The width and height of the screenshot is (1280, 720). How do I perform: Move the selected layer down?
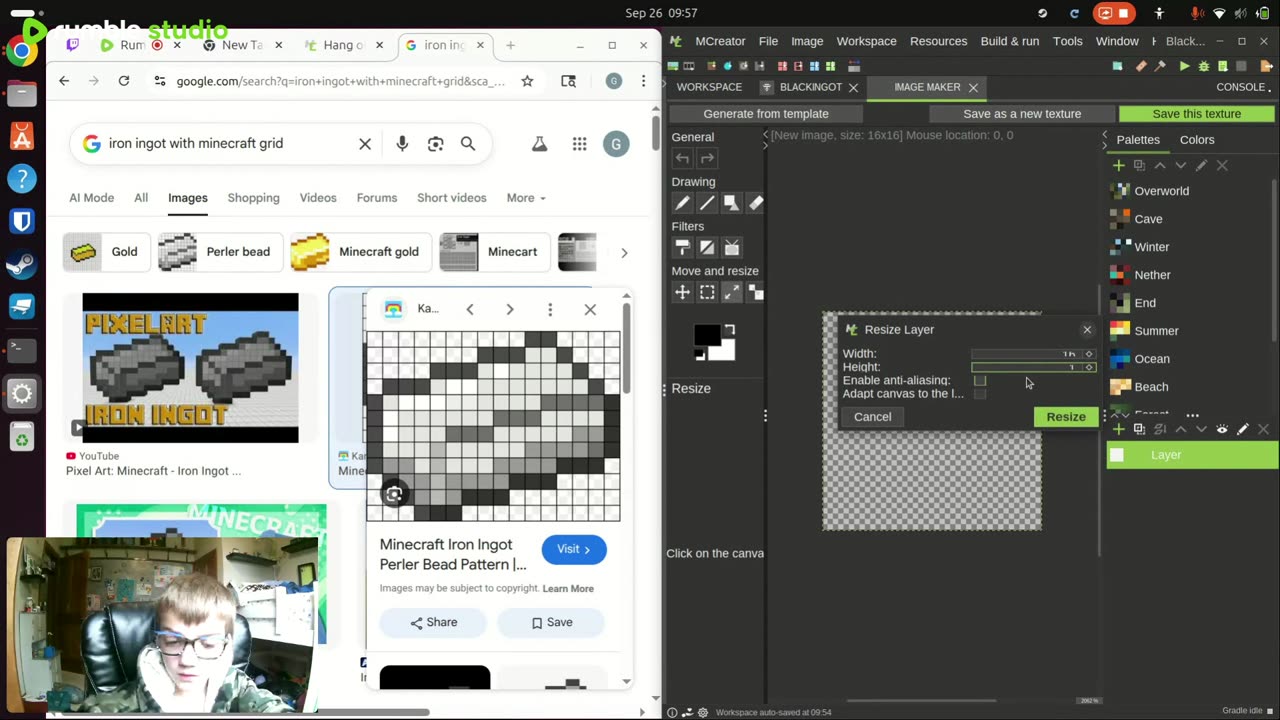pos(1201,429)
